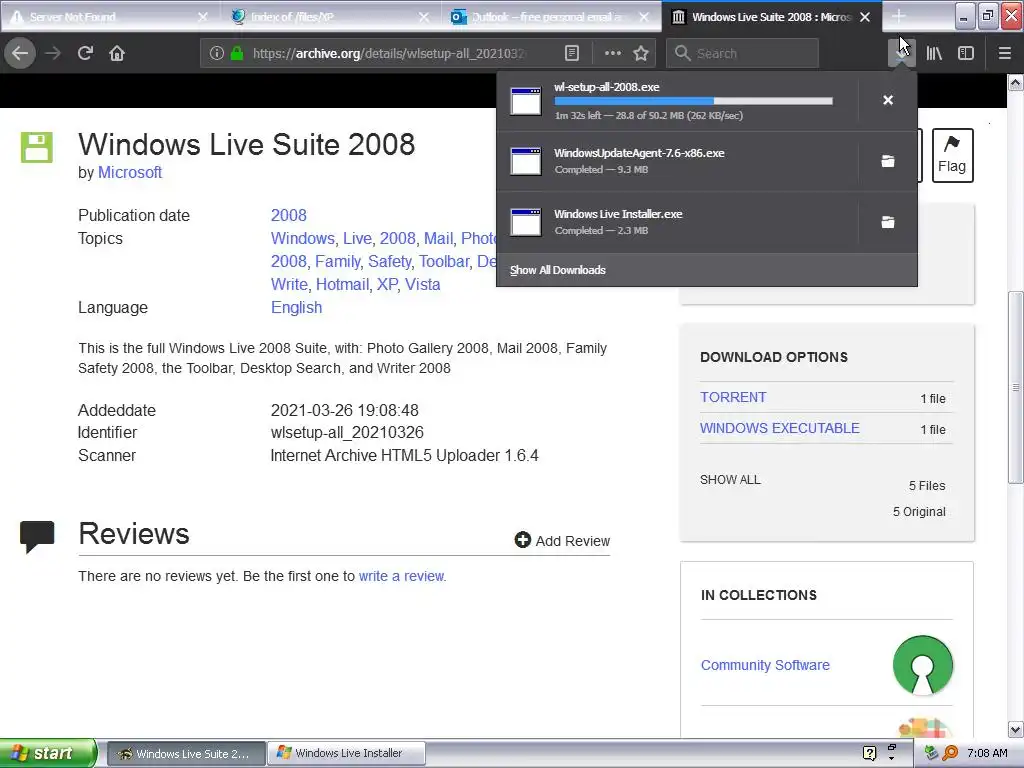Click the Flag button
Viewport: 1024px width, 768px height.
(952, 155)
